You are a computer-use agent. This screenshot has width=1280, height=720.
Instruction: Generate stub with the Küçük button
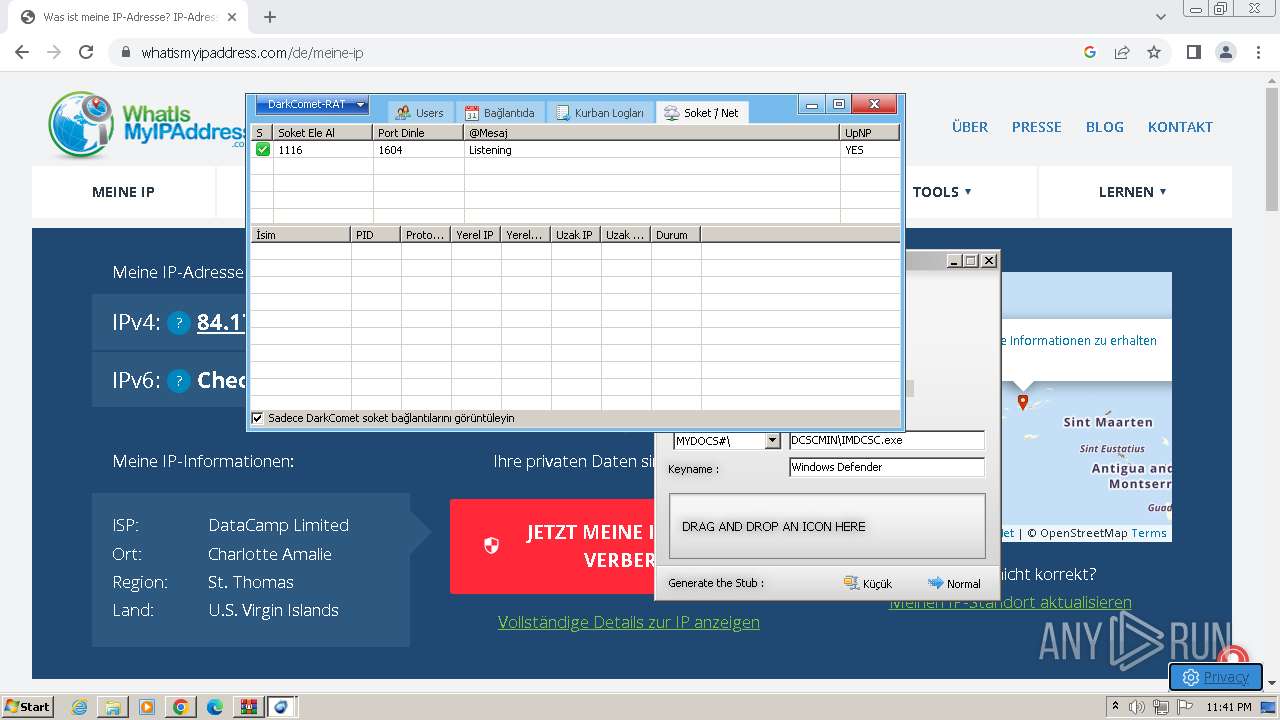click(x=867, y=583)
